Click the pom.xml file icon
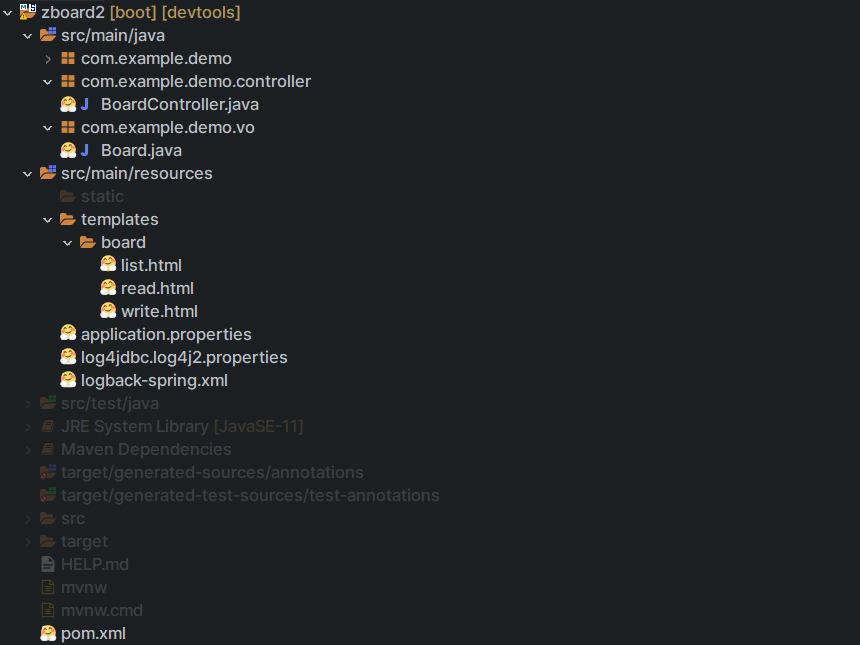The width and height of the screenshot is (860, 645). pos(48,633)
